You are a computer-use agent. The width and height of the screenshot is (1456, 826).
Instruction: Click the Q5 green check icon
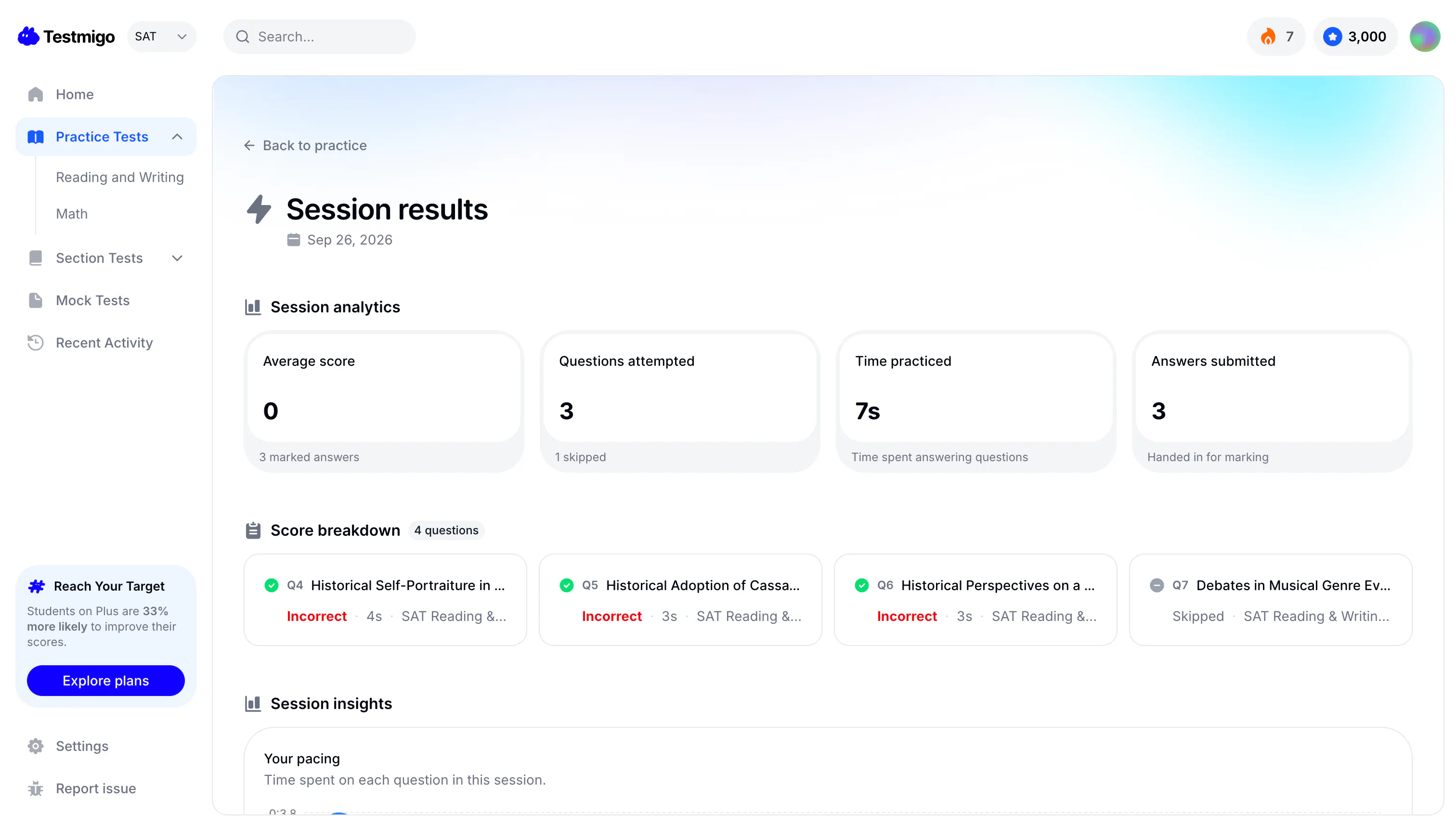click(x=566, y=585)
